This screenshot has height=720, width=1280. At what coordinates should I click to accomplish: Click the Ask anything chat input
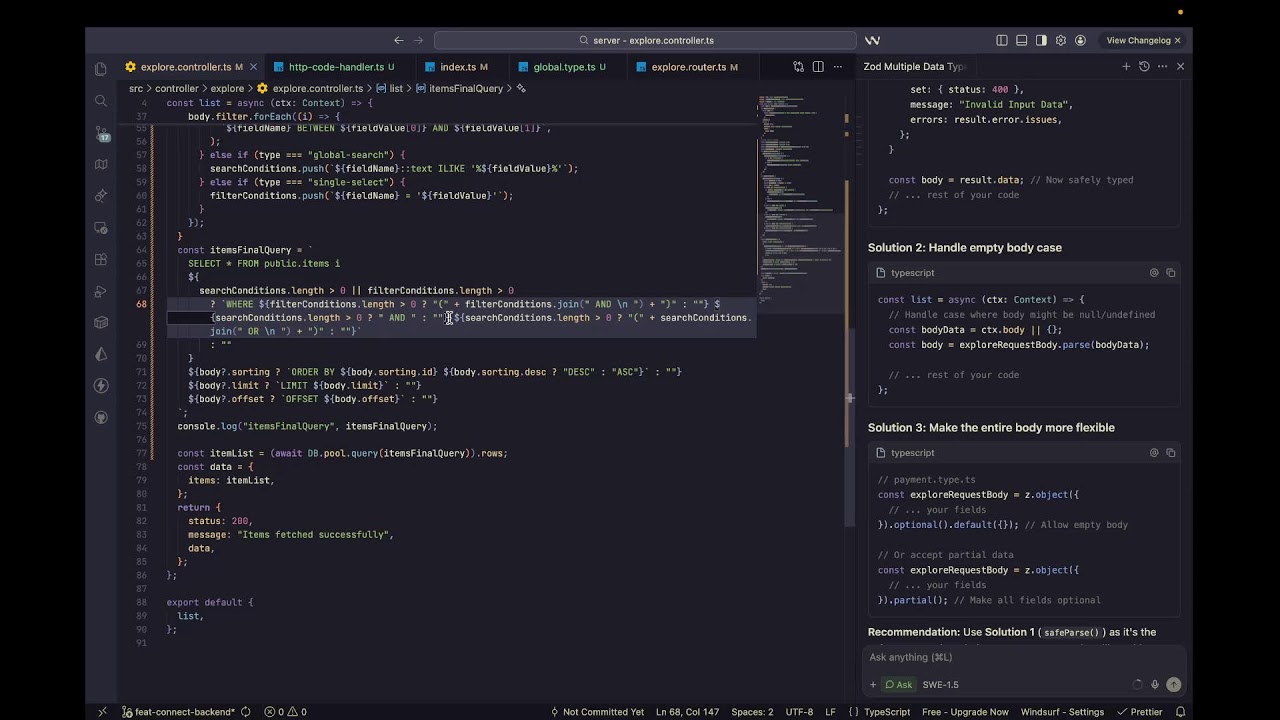[x=1024, y=657]
